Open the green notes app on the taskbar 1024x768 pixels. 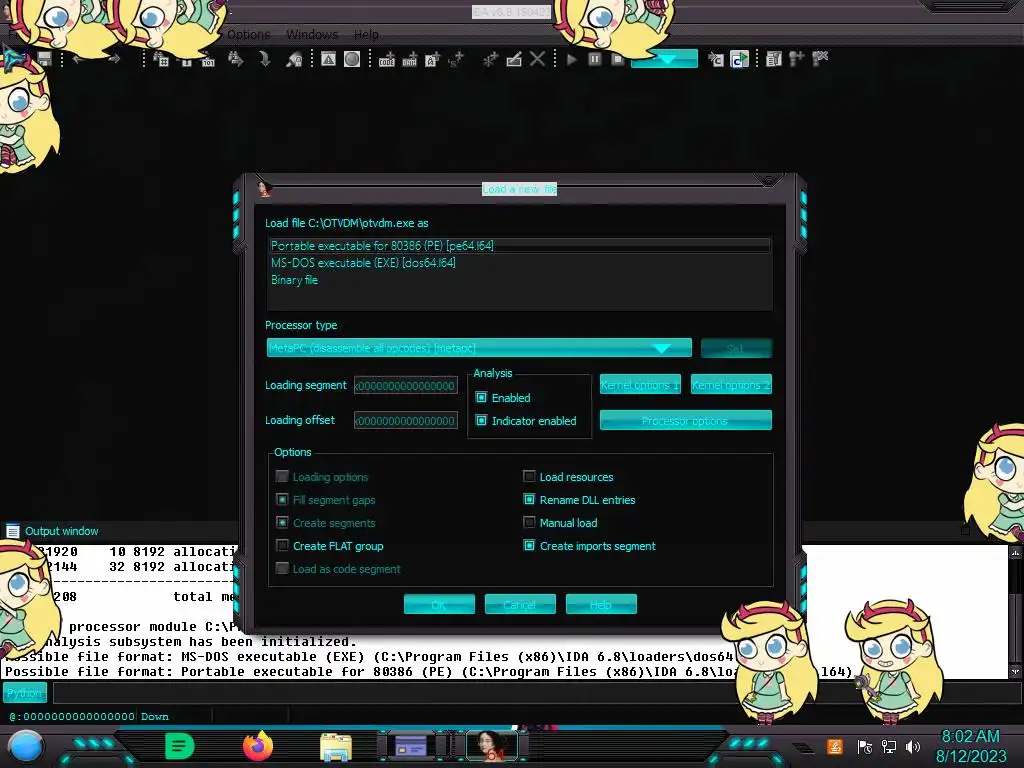click(180, 746)
